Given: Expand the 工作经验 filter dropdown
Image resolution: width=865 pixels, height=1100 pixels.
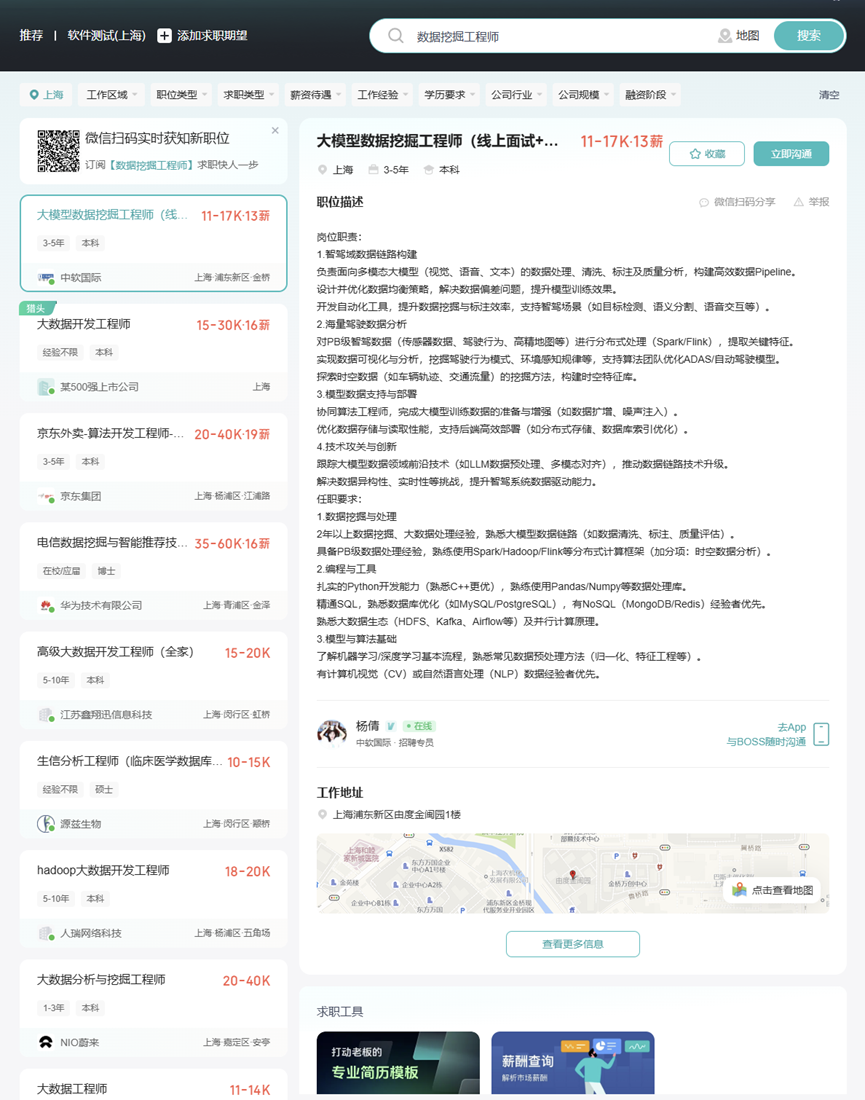Looking at the screenshot, I should click(x=382, y=95).
